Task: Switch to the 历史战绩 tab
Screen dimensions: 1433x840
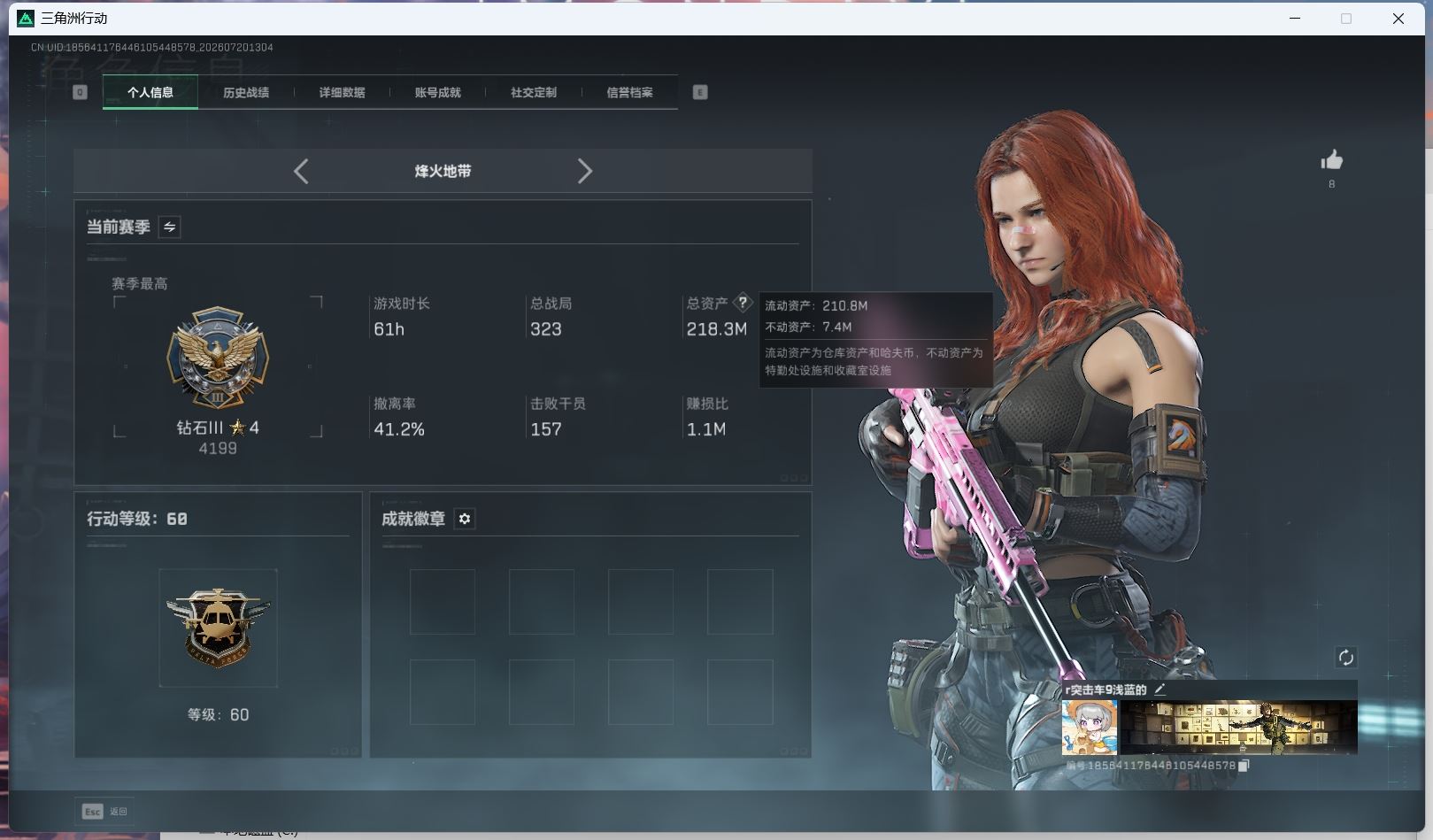Action: (x=246, y=92)
